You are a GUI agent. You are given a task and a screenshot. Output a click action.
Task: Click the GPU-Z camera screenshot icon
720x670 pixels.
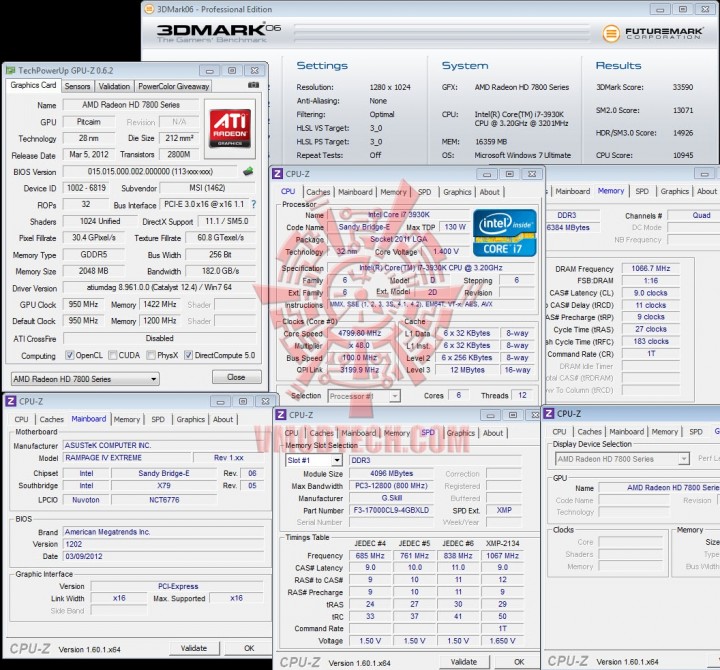(x=253, y=85)
